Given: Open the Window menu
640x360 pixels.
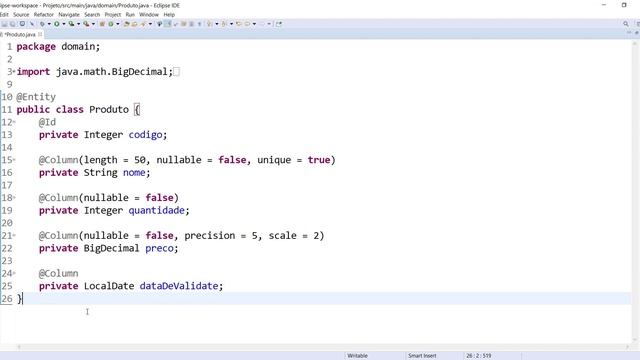Looking at the screenshot, I should 149,14.
